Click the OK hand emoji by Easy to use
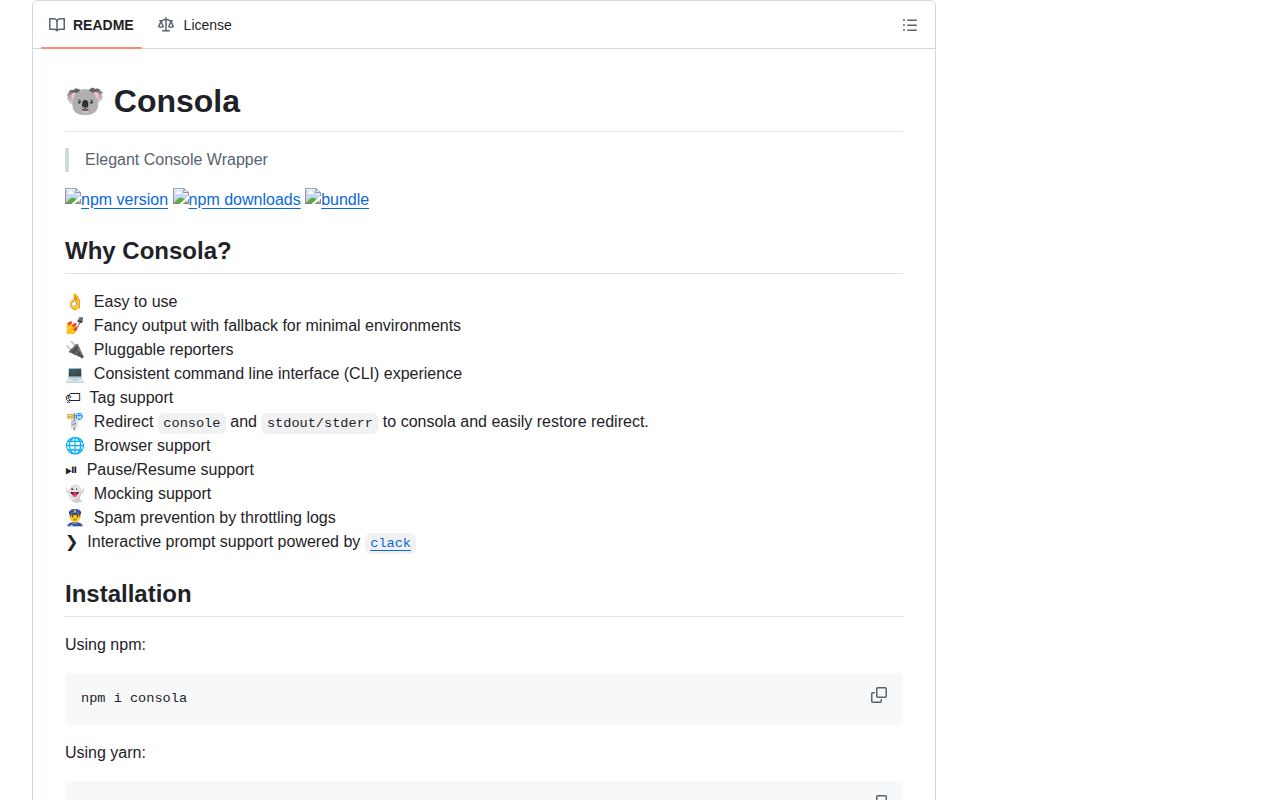1280x800 pixels. (75, 302)
